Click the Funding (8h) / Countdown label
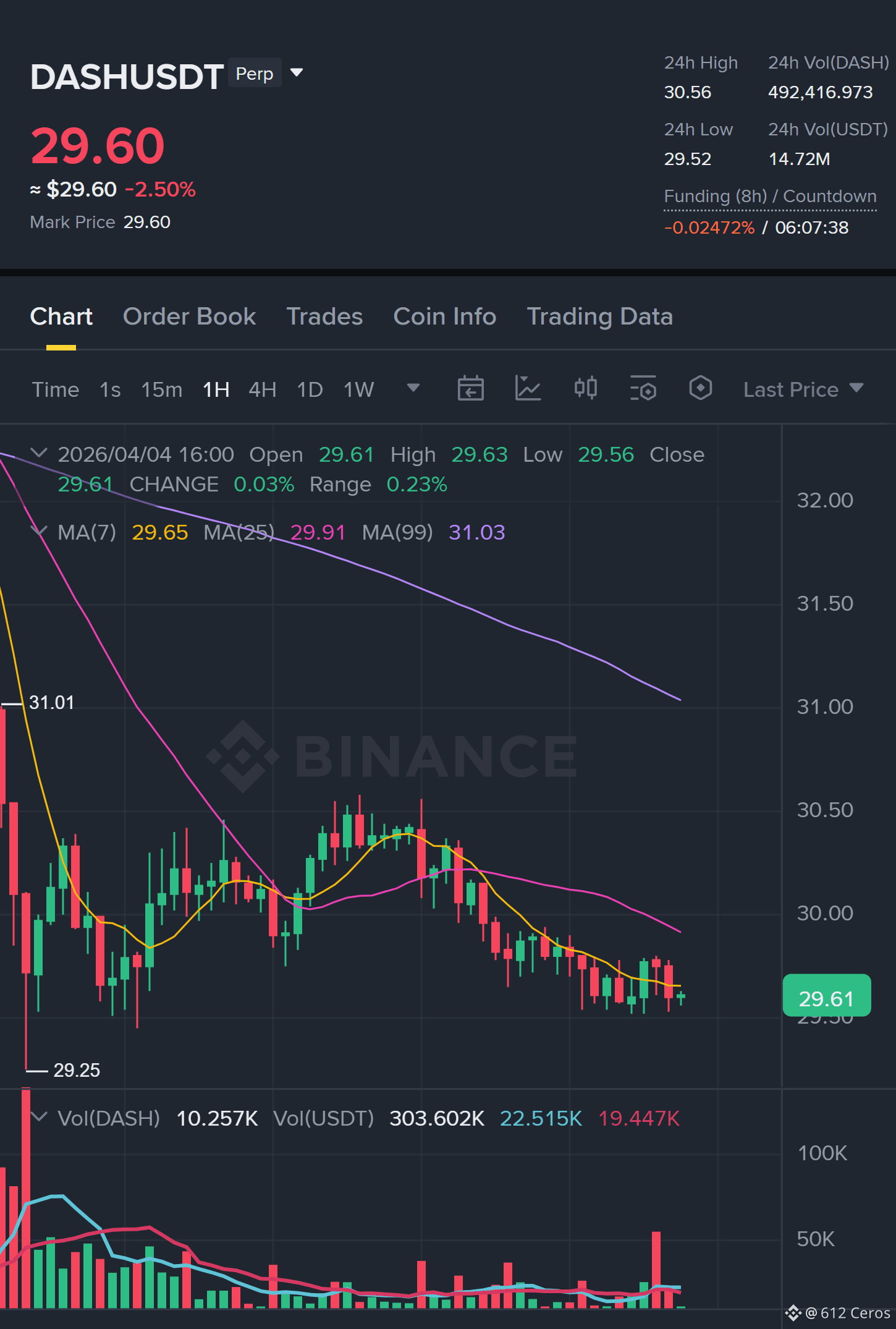896x1329 pixels. (770, 197)
